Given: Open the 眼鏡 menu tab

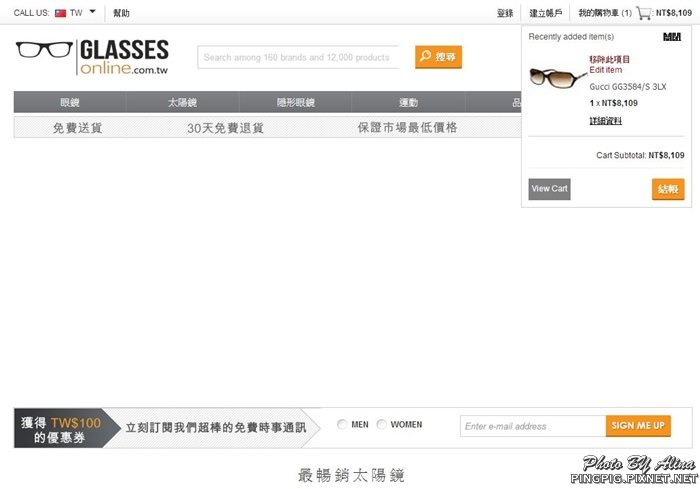Looking at the screenshot, I should coord(70,102).
